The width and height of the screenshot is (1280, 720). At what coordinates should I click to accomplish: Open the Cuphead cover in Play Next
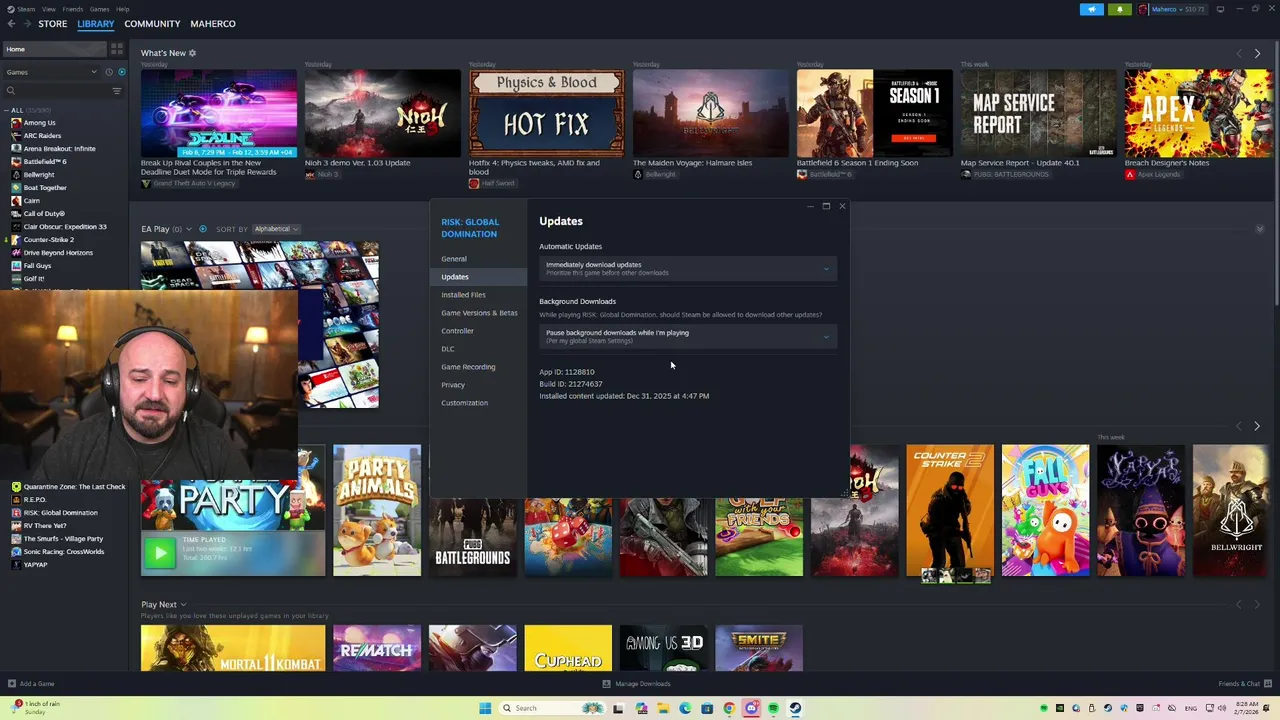568,648
